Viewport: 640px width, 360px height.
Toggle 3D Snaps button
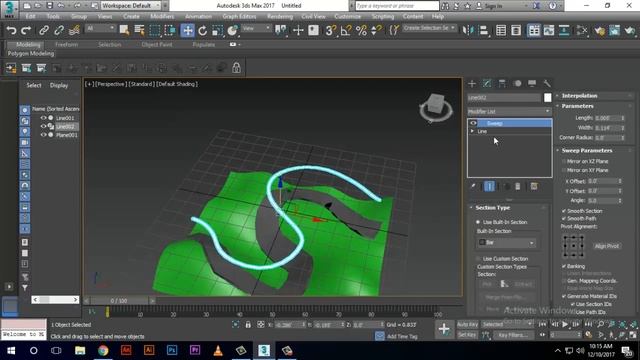point(331,30)
